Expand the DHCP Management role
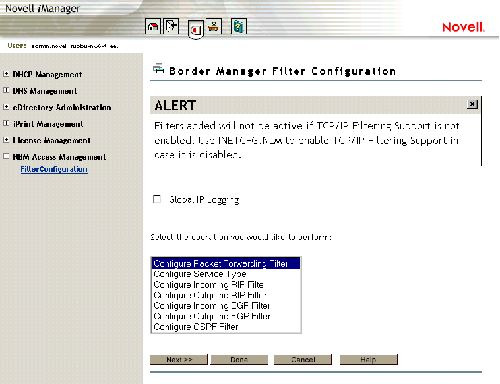Screen dimensions: 500x384 6,74
